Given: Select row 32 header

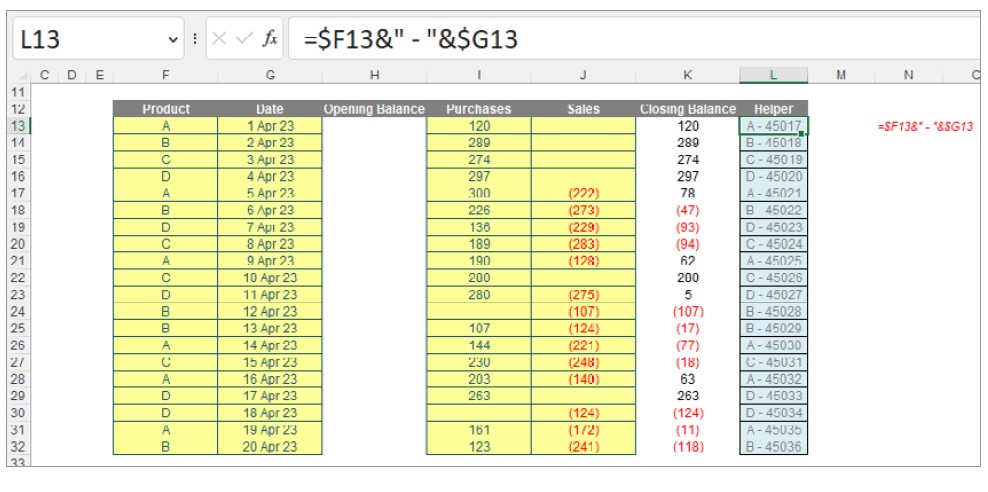Looking at the screenshot, I should (x=18, y=446).
